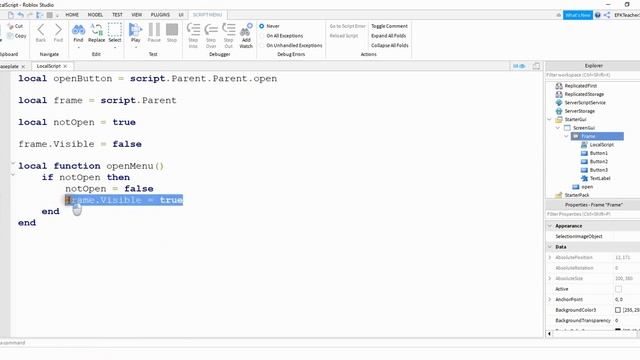This screenshot has width=640, height=360.
Task: Select Button1 in the Explorer tree
Action: click(x=598, y=153)
